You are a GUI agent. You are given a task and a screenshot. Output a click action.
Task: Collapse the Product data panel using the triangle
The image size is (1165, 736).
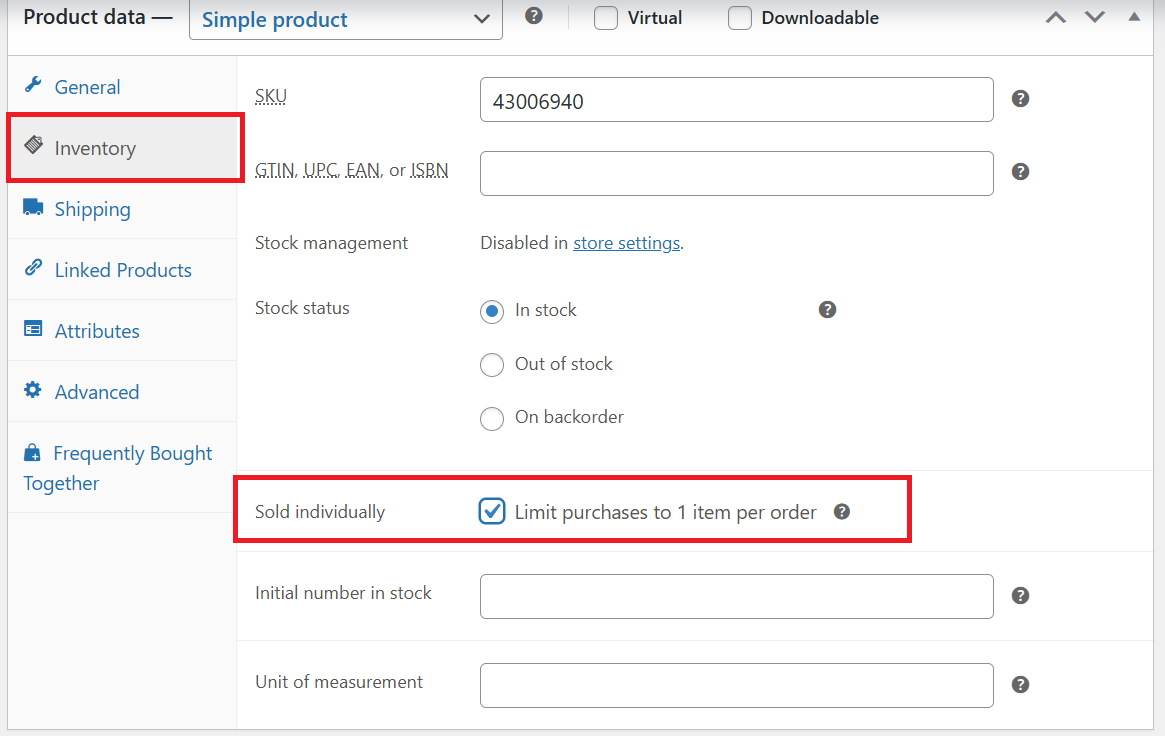click(x=1134, y=16)
